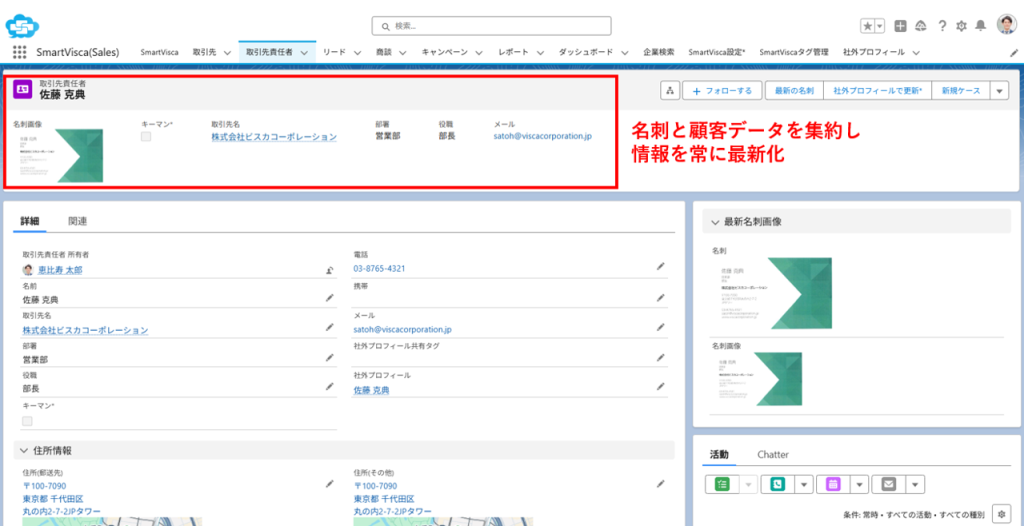Edit the 社外プロフィール共有タグ pencil icon
Screen dimensions: 1024x526
[661, 357]
